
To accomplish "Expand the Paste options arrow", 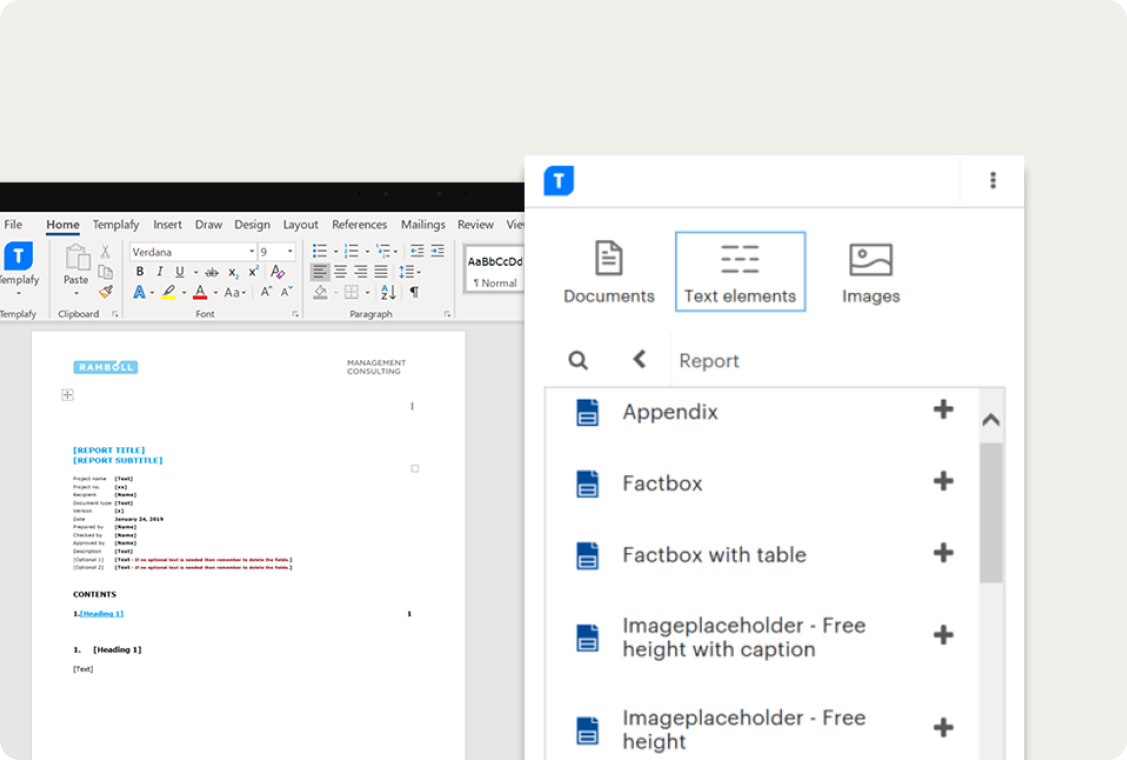I will coord(76,294).
